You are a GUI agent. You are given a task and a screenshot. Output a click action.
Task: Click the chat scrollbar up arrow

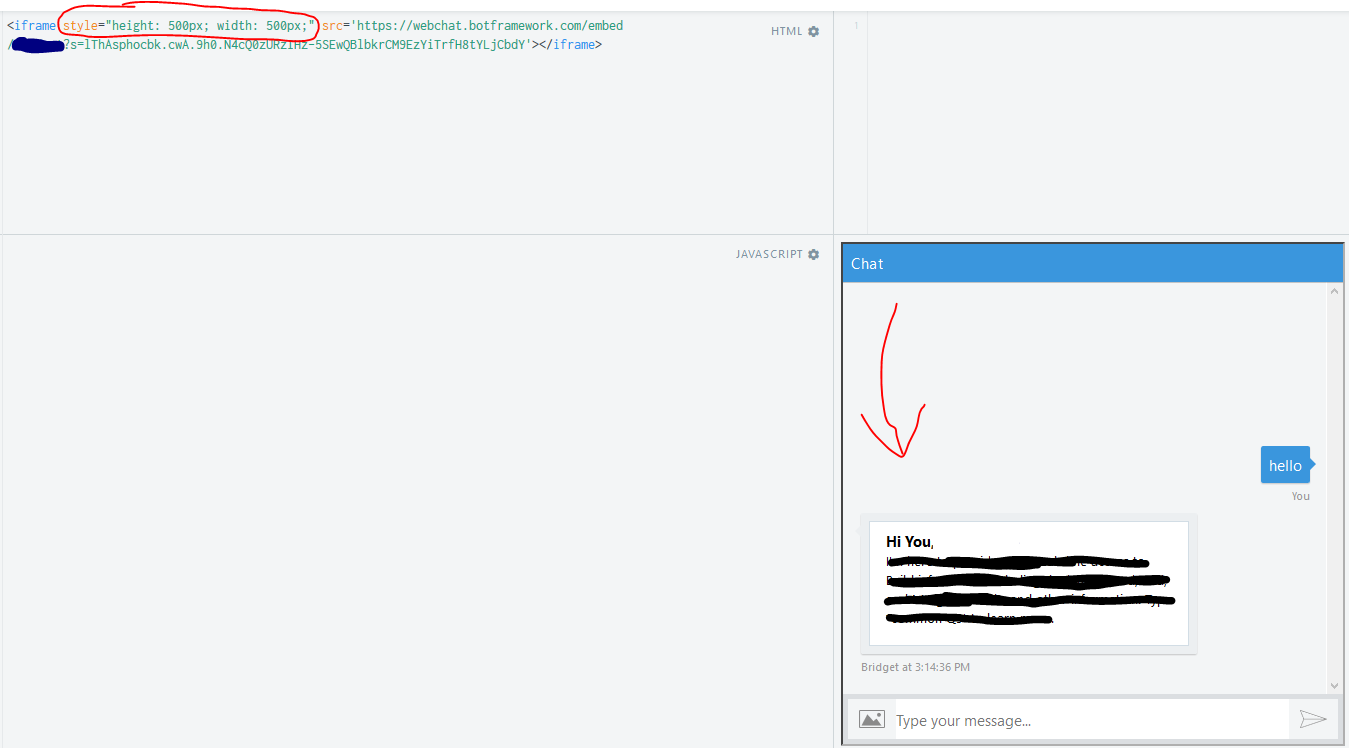pyautogui.click(x=1334, y=290)
